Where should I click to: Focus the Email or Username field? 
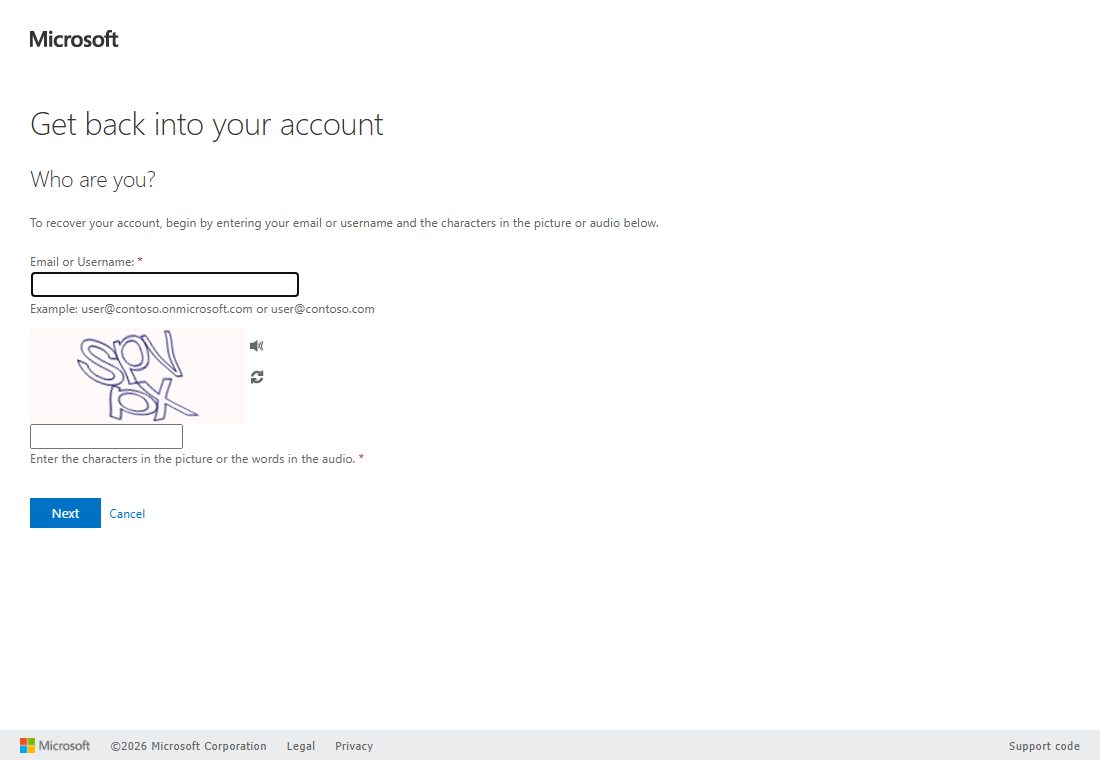[165, 284]
